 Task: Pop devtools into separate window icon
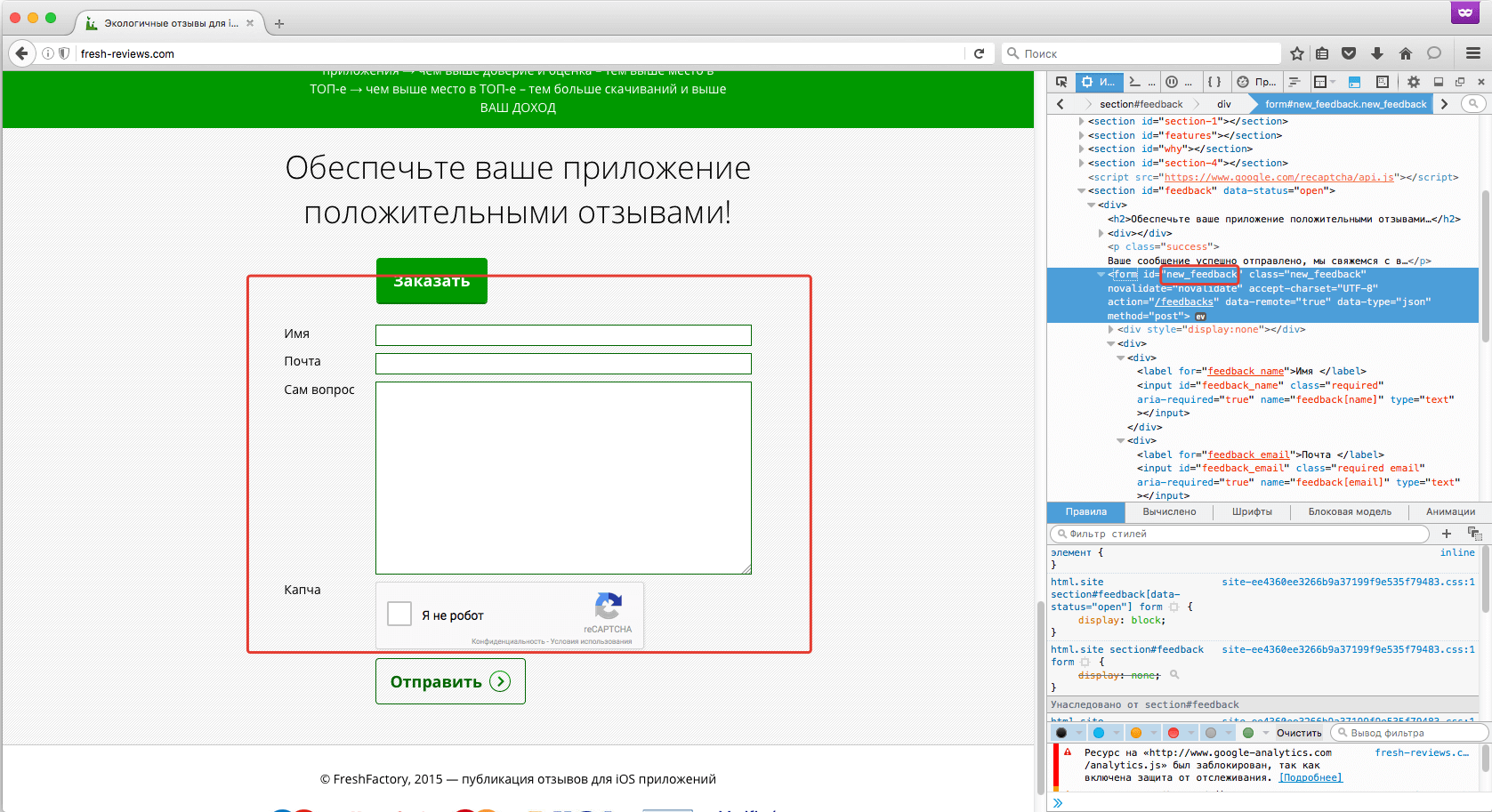(x=1460, y=82)
